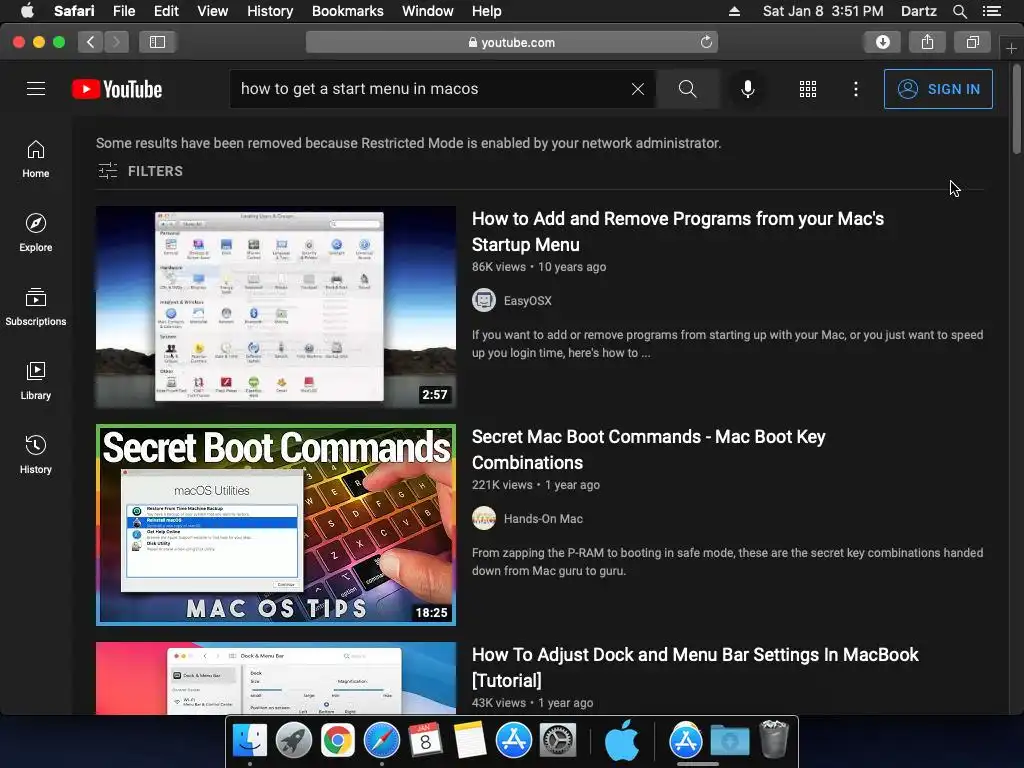Open the File menu

pos(124,11)
